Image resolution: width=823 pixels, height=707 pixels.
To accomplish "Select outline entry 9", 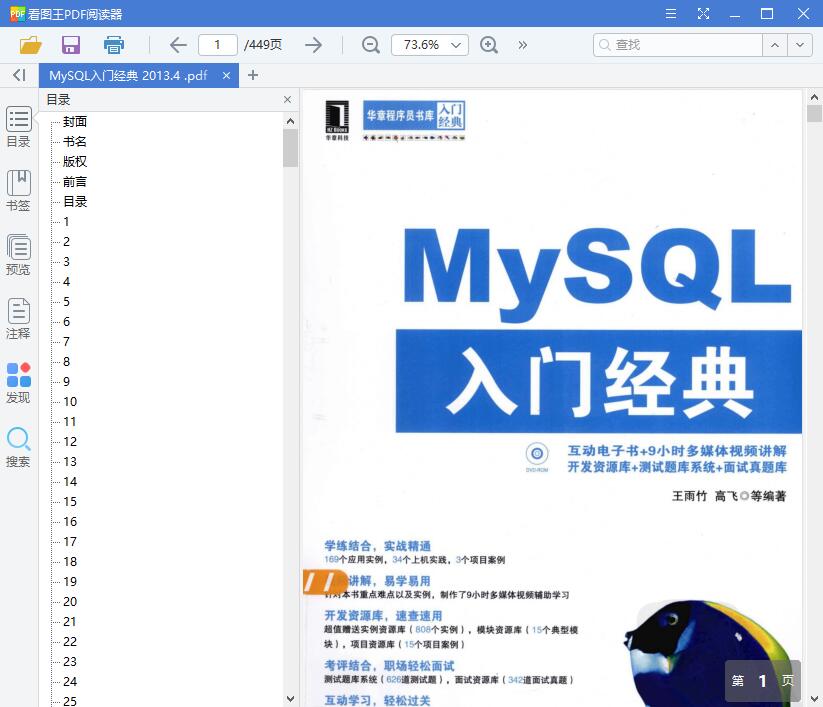I will (66, 382).
